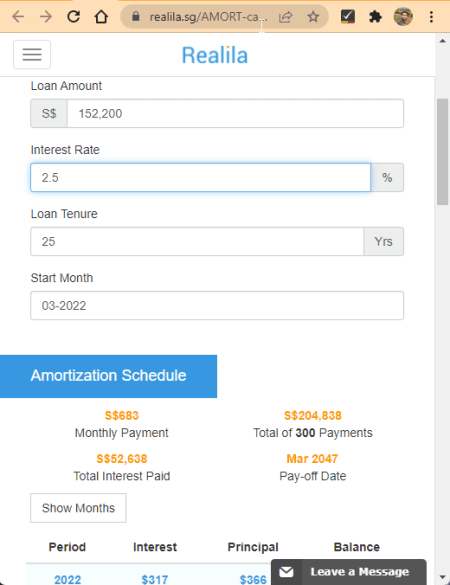
Task: Click the Loan Tenure field
Action: pyautogui.click(x=197, y=242)
